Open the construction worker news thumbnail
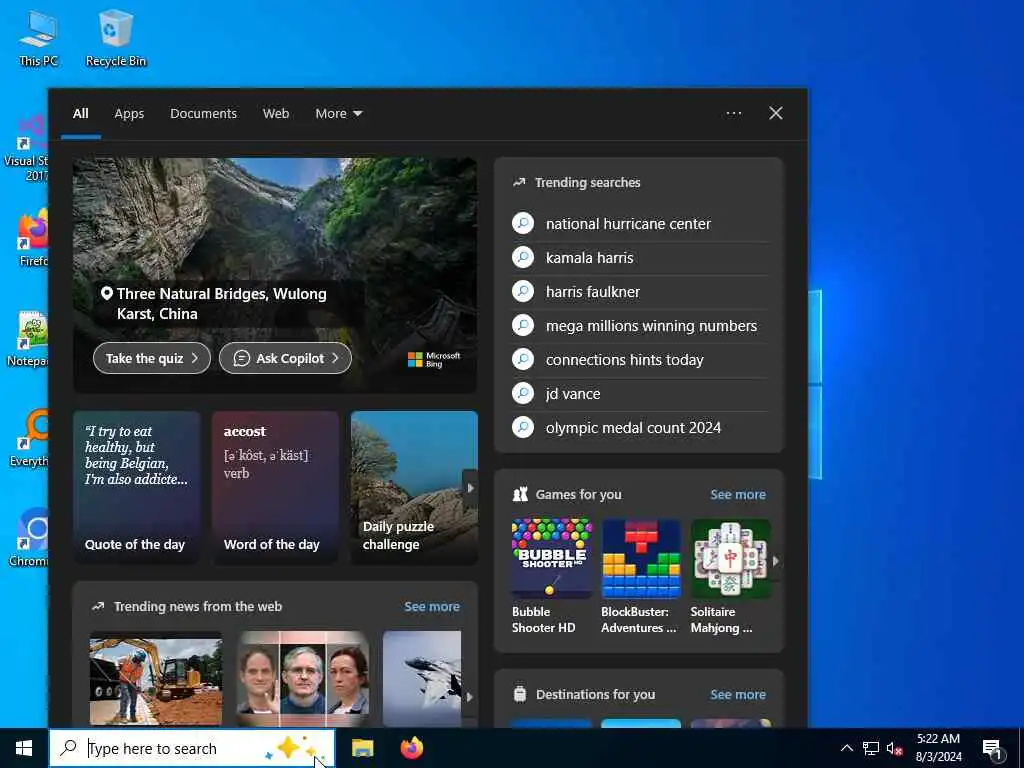1024x768 pixels. (x=155, y=679)
